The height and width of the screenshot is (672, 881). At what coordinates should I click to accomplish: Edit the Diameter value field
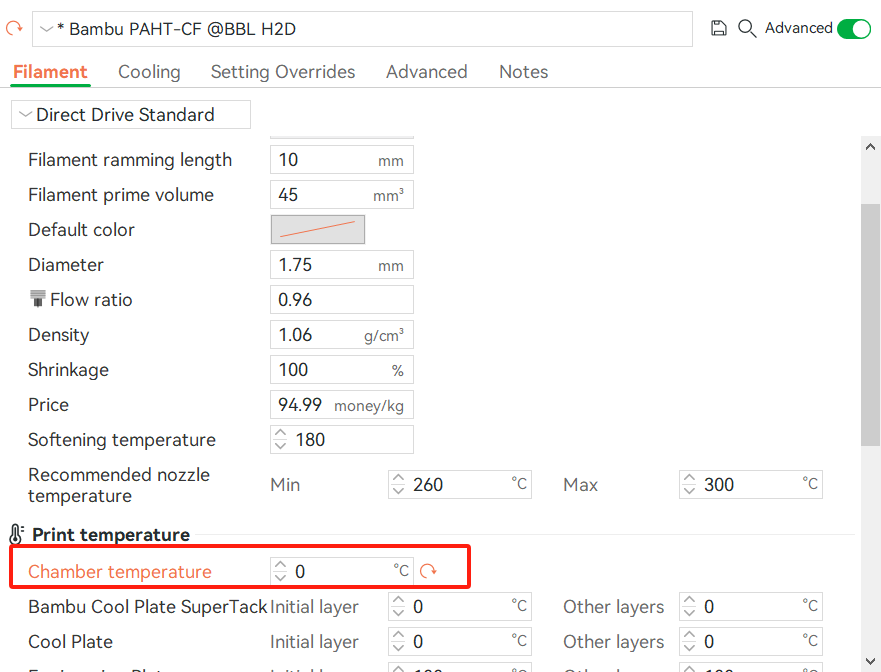point(342,265)
